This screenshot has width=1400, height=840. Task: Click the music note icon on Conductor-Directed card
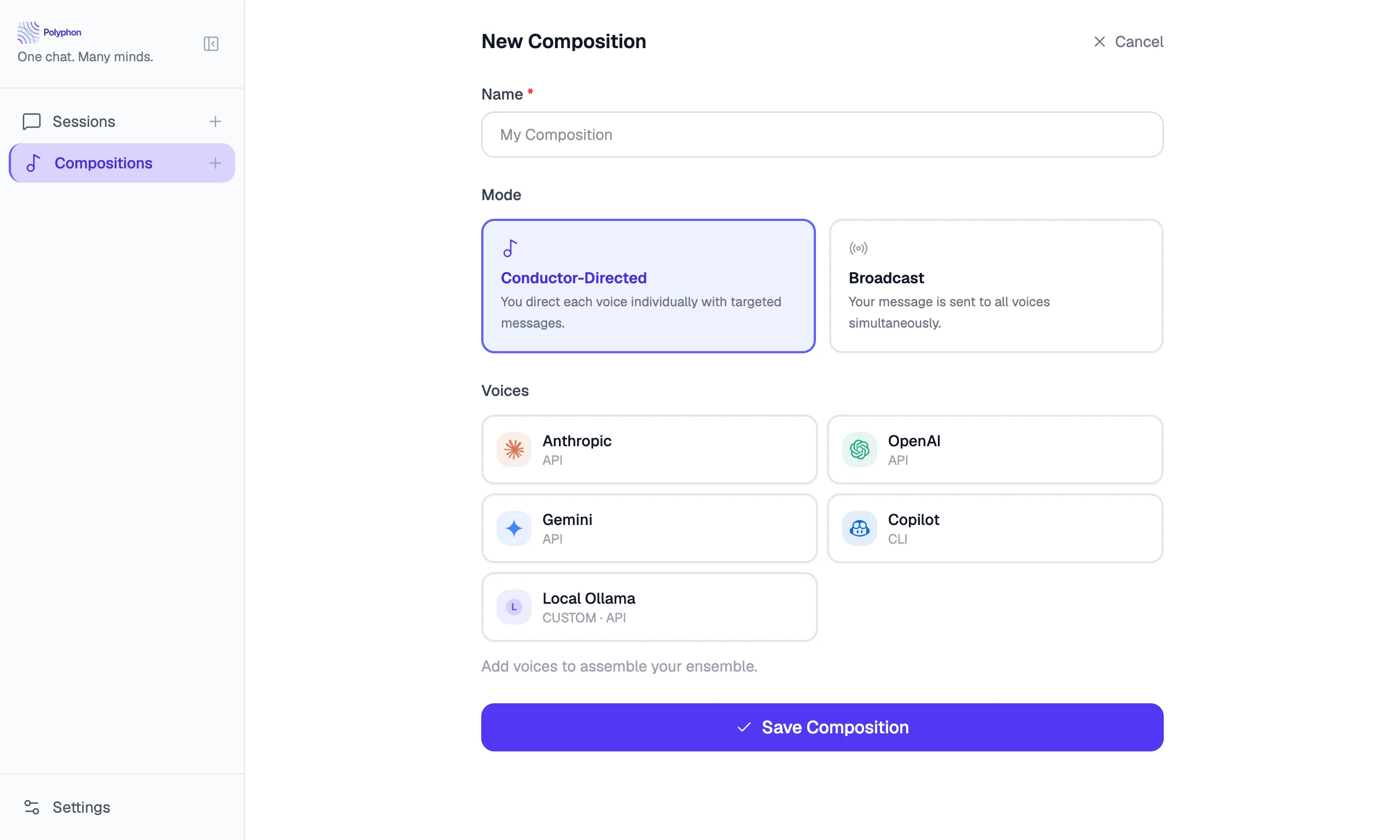click(509, 247)
